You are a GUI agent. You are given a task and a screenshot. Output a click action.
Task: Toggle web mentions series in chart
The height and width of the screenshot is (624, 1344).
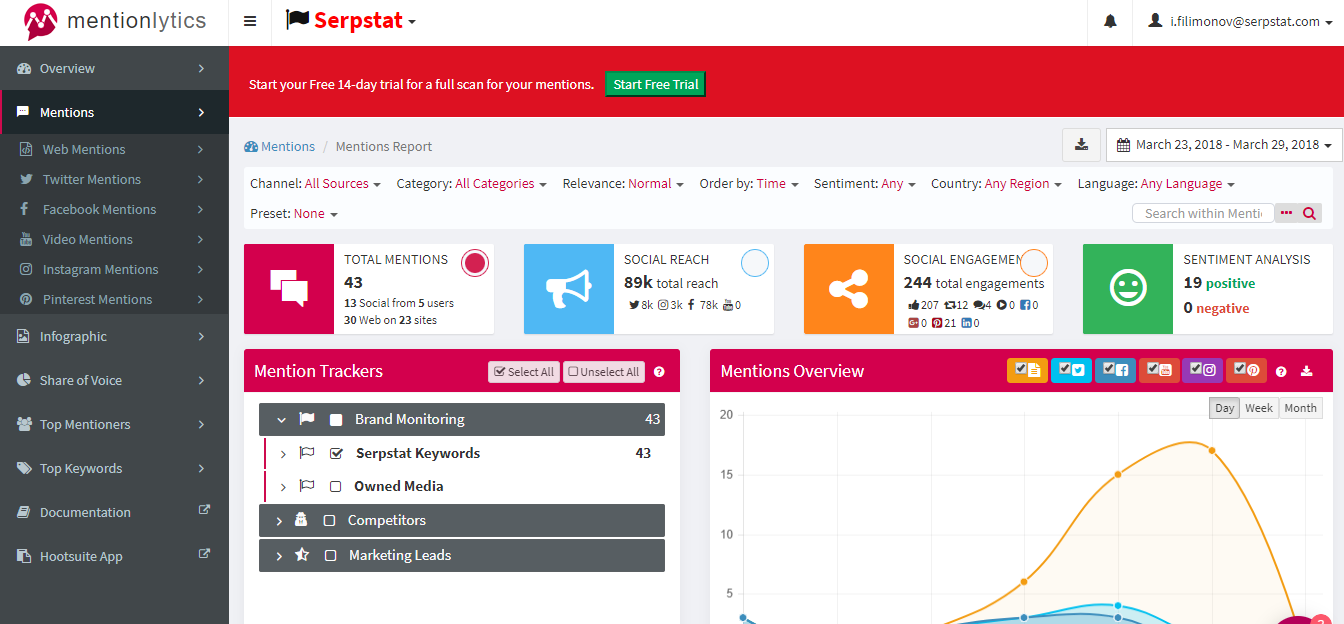point(1027,370)
